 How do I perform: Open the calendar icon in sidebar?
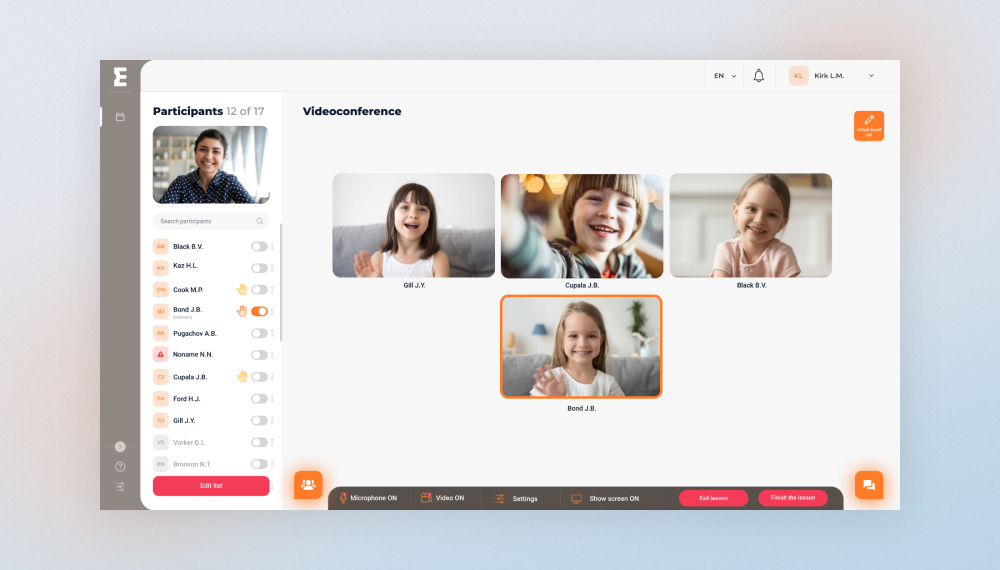coord(120,117)
